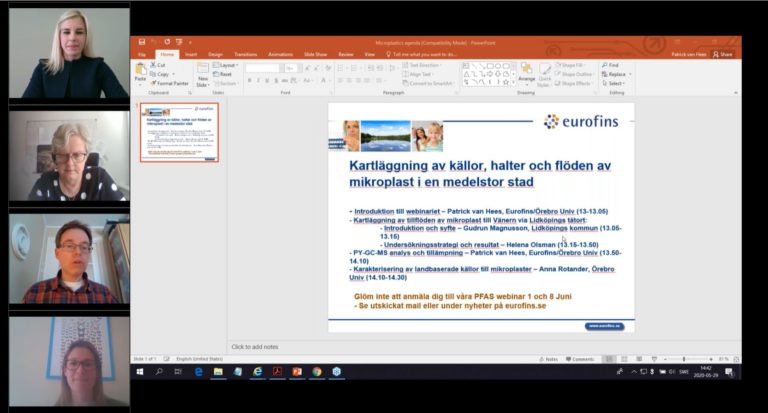Click the Paste icon in the Clipboard group

point(141,70)
